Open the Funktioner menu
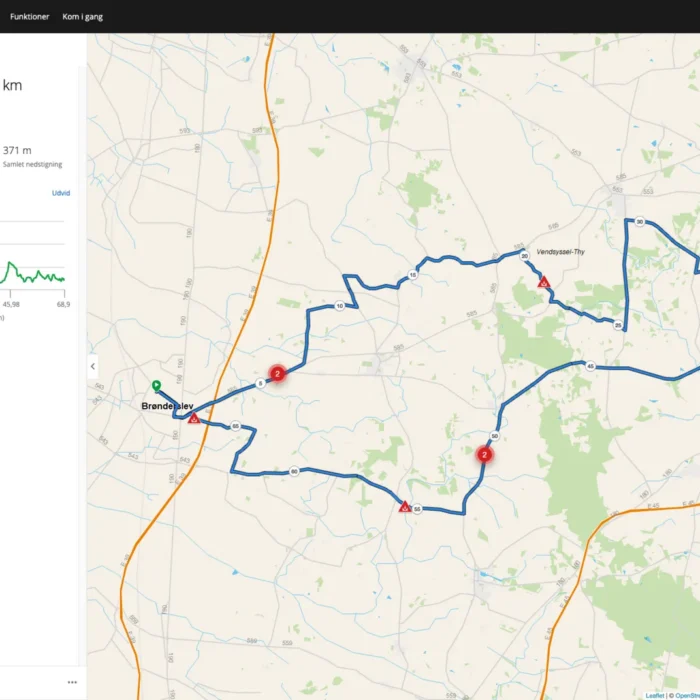This screenshot has width=700, height=700. pos(30,17)
